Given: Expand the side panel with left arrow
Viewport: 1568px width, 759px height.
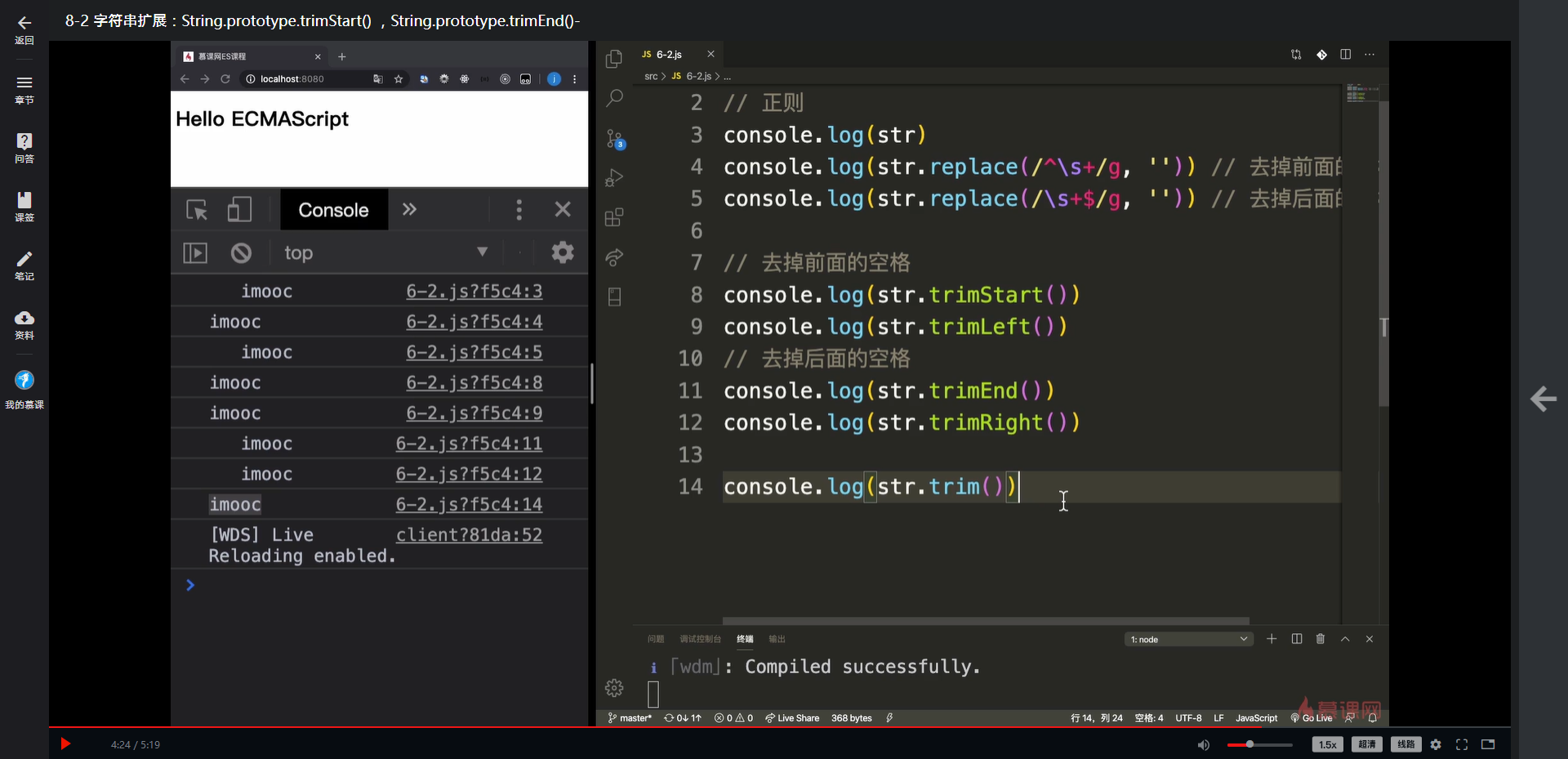Looking at the screenshot, I should 1543,399.
